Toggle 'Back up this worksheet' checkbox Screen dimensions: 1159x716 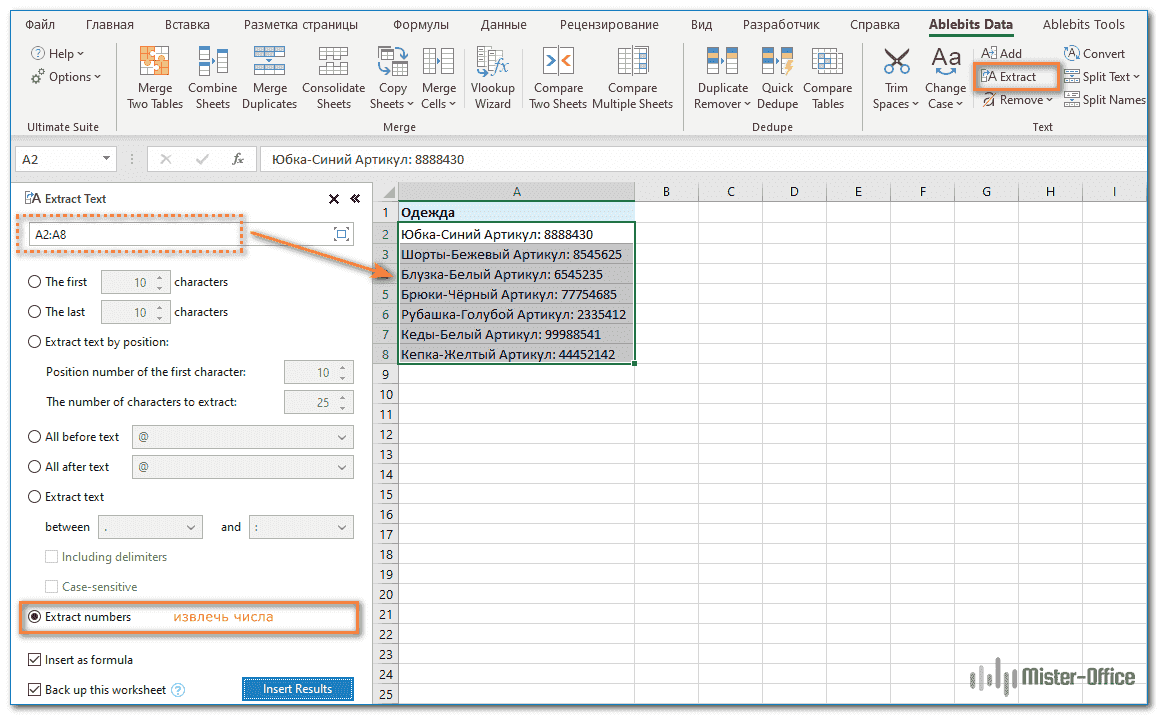click(35, 690)
